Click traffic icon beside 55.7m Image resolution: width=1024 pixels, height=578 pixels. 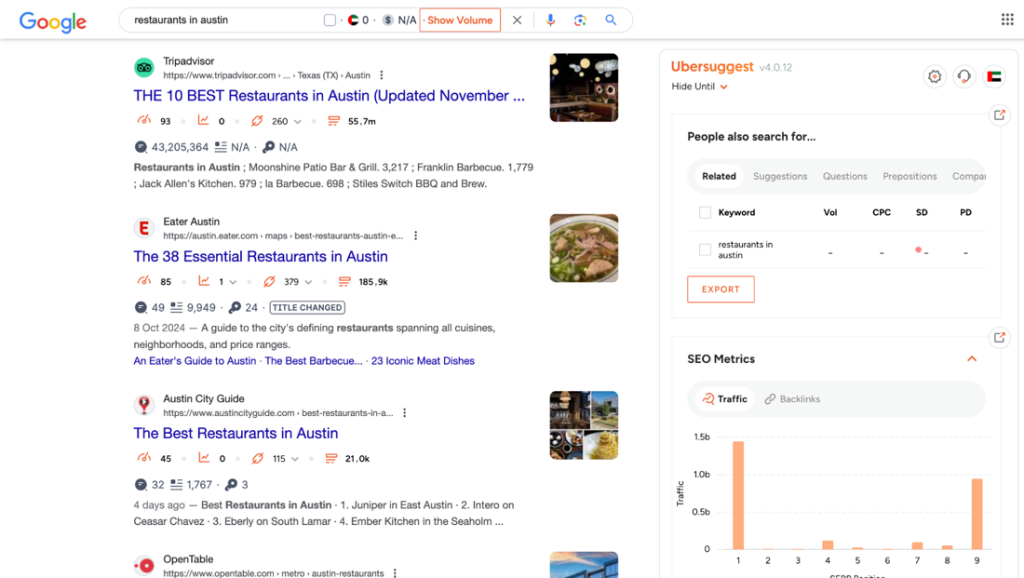[334, 121]
